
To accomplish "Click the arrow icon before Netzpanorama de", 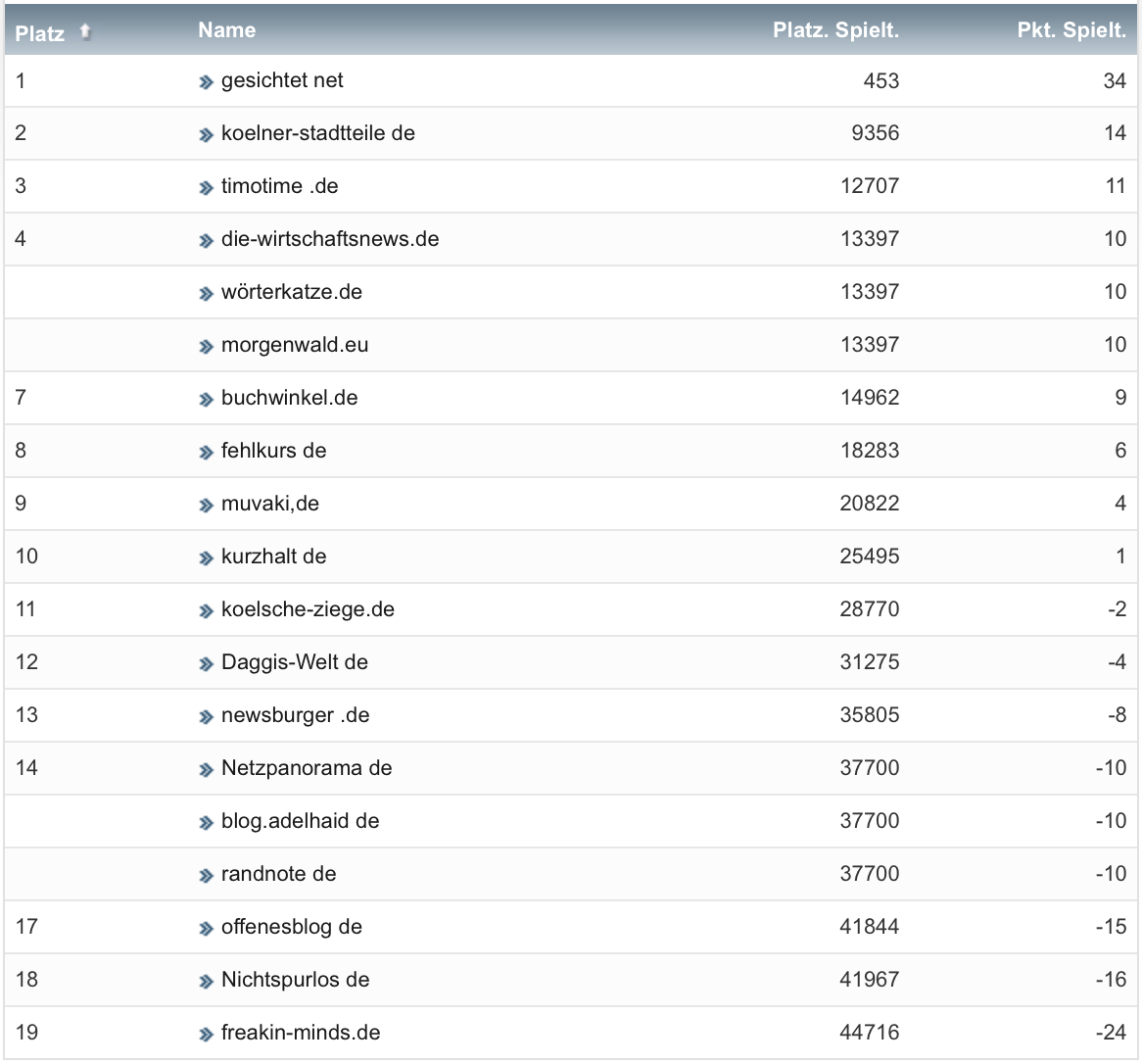I will 206,769.
